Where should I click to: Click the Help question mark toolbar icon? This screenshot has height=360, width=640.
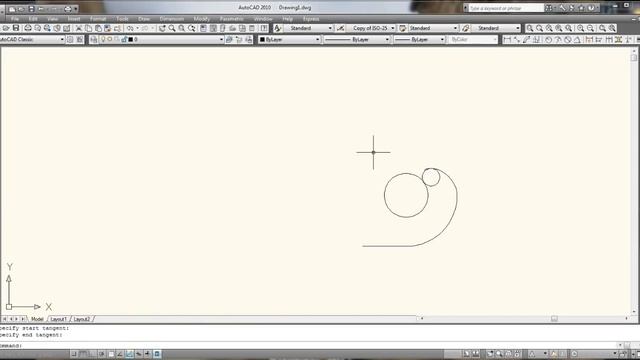coord(264,28)
